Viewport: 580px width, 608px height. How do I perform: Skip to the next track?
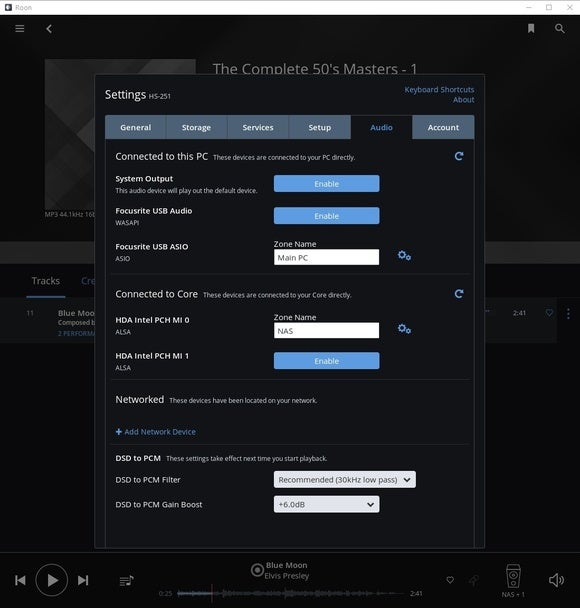tap(83, 580)
